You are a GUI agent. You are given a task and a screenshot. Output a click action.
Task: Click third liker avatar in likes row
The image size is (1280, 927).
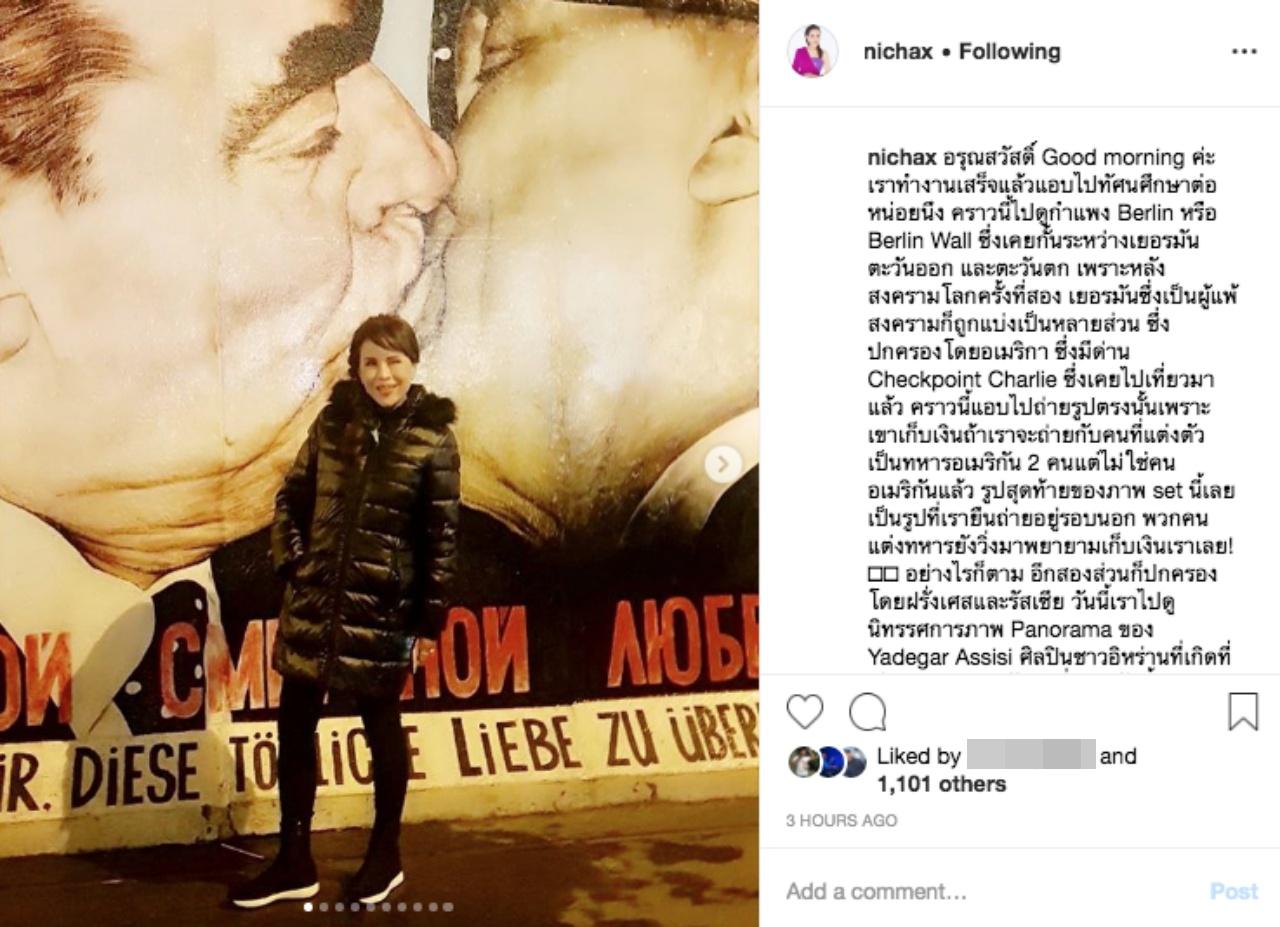tap(853, 762)
